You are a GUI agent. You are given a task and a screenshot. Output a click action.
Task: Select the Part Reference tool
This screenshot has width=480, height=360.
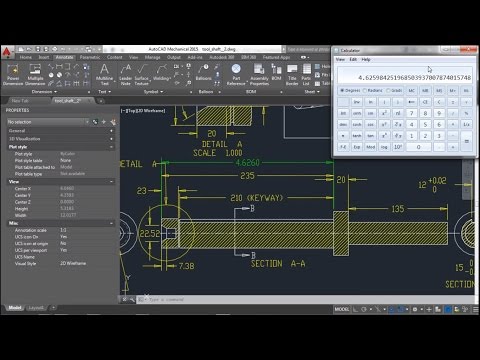tap(236, 75)
